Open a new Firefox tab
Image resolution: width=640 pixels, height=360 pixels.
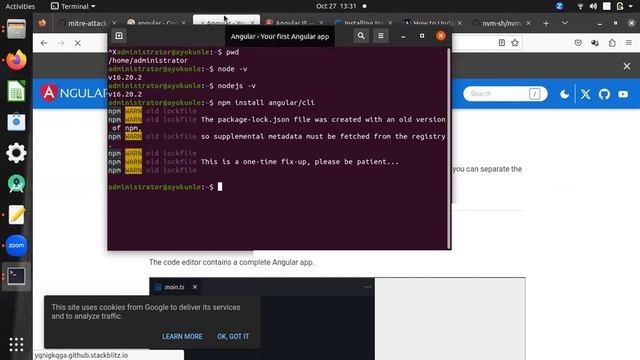coord(546,23)
